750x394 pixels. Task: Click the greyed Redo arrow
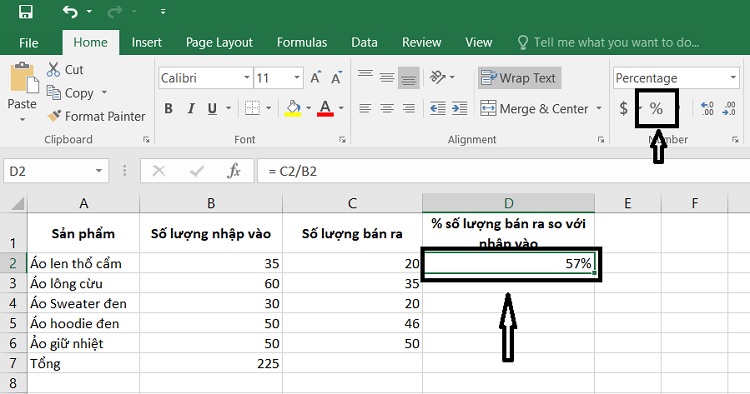tap(114, 11)
